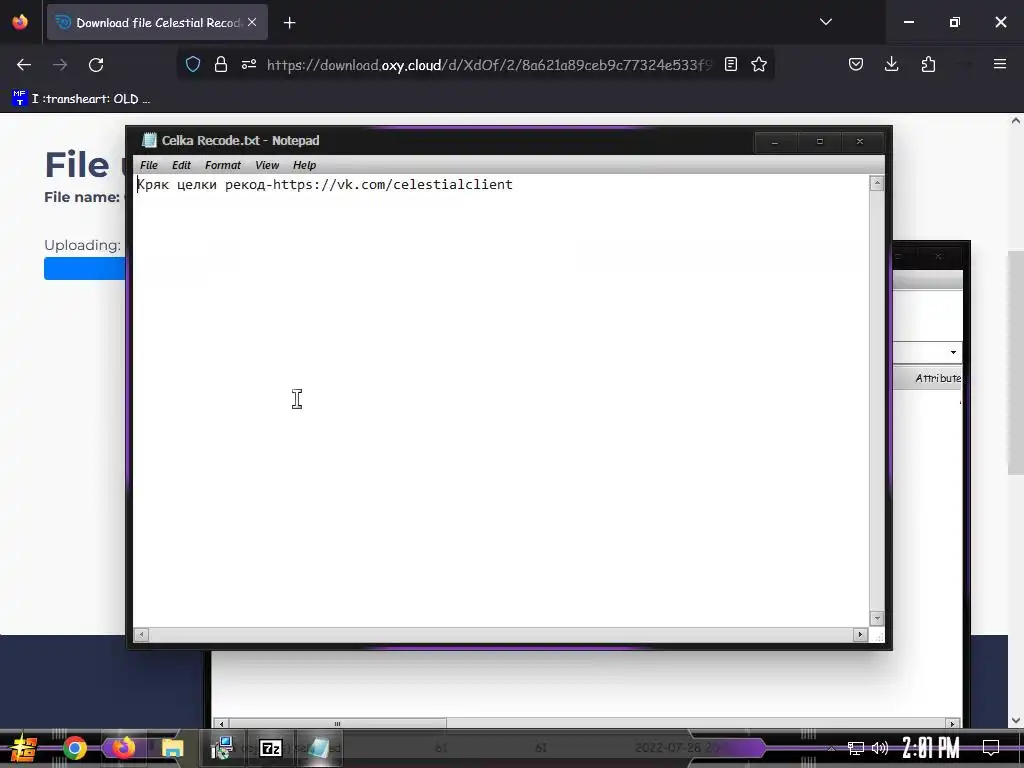1024x768 pixels.
Task: Open the Start menu button
Action: (24, 748)
